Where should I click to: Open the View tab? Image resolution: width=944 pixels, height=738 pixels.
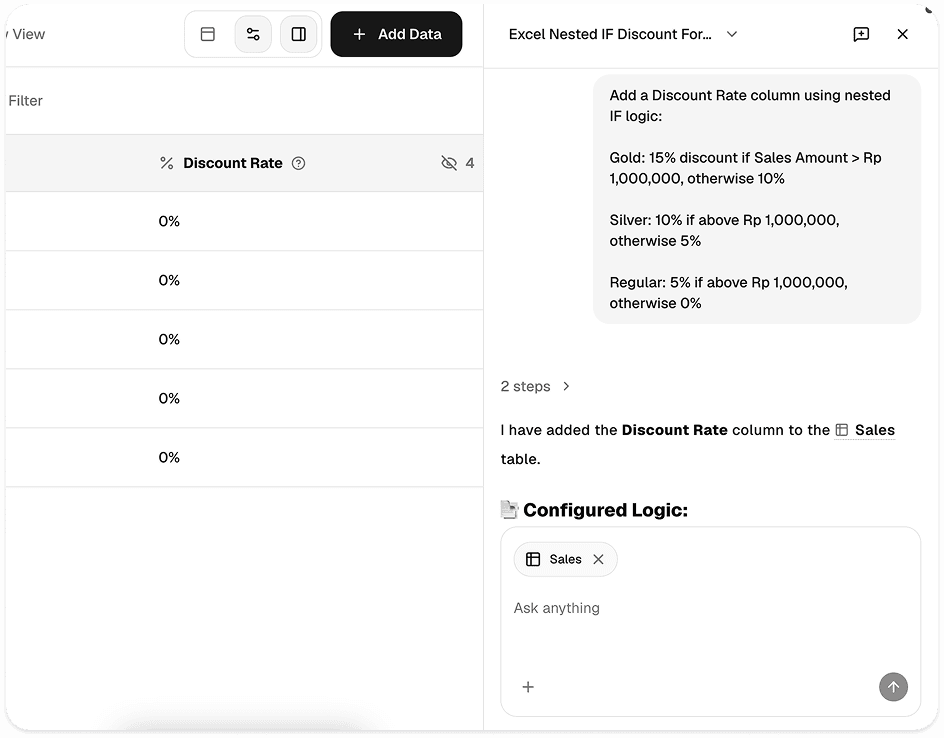28,34
